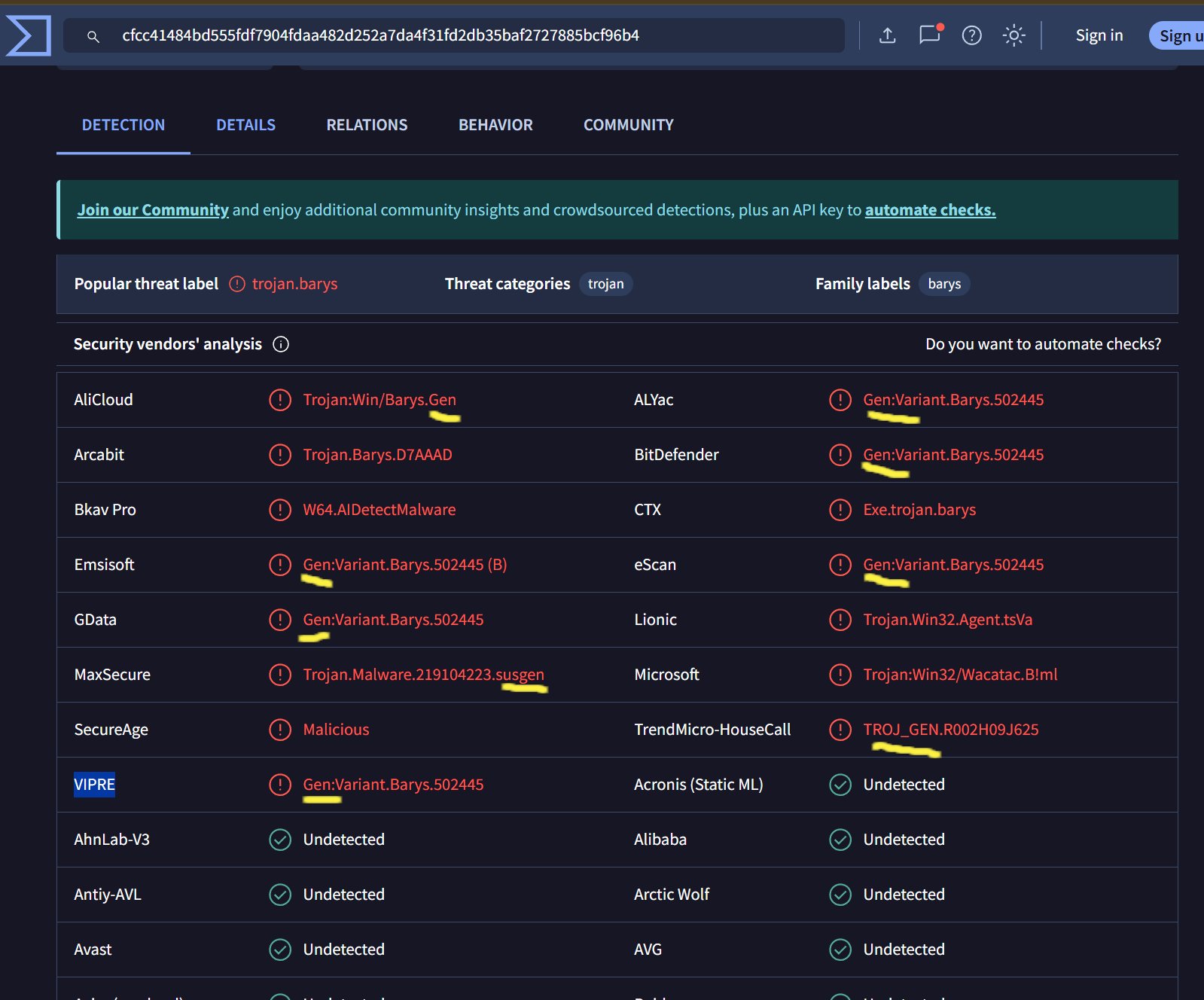Click the undetected checkmark icon for AhnLab-V3
This screenshot has width=1204, height=1000.
[280, 840]
